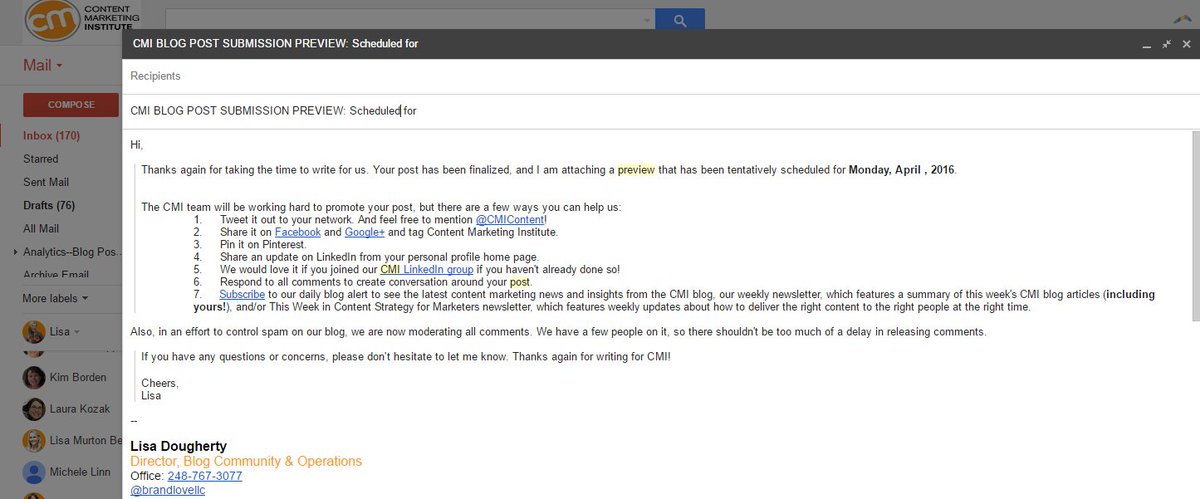
Task: Click the message body scrollbar thumb
Action: coord(1195,228)
